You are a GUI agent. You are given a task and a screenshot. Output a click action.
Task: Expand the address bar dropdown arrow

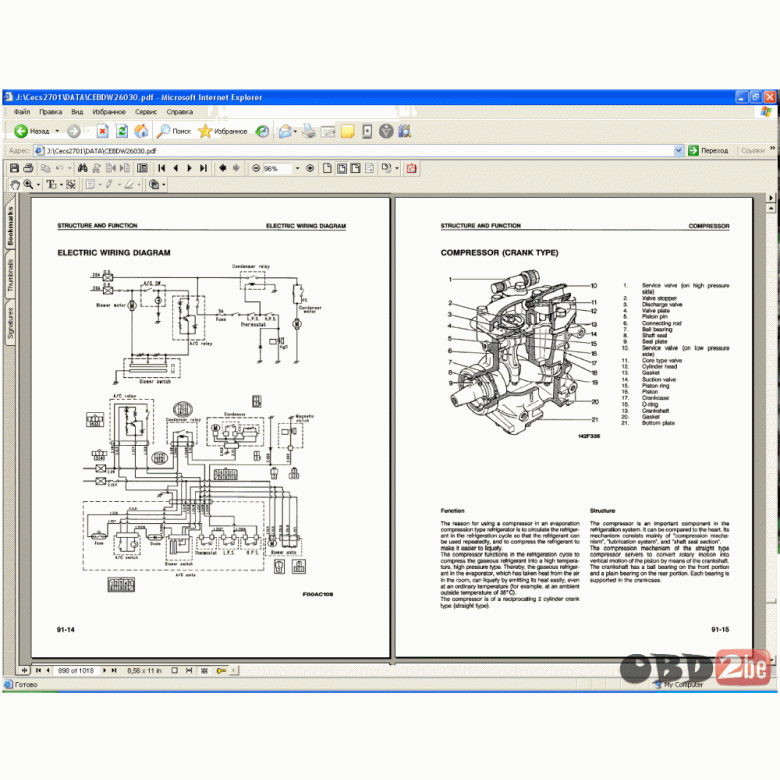[679, 150]
